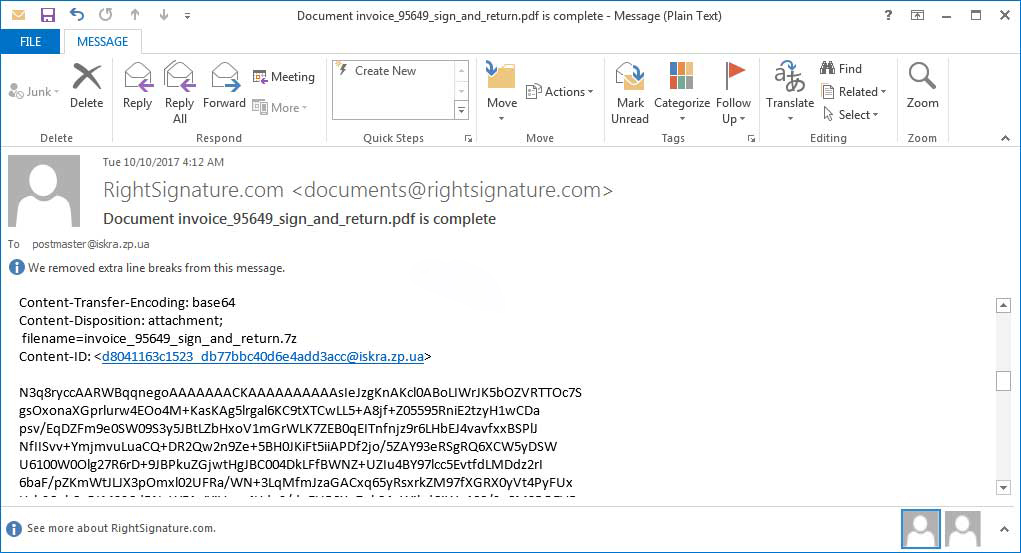Reply to the sender
The image size is (1021, 553).
137,86
